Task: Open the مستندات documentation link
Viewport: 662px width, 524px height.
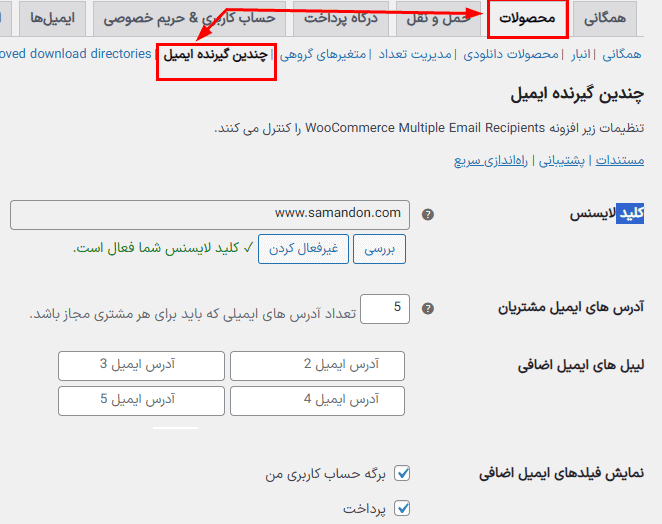Action: pos(620,160)
